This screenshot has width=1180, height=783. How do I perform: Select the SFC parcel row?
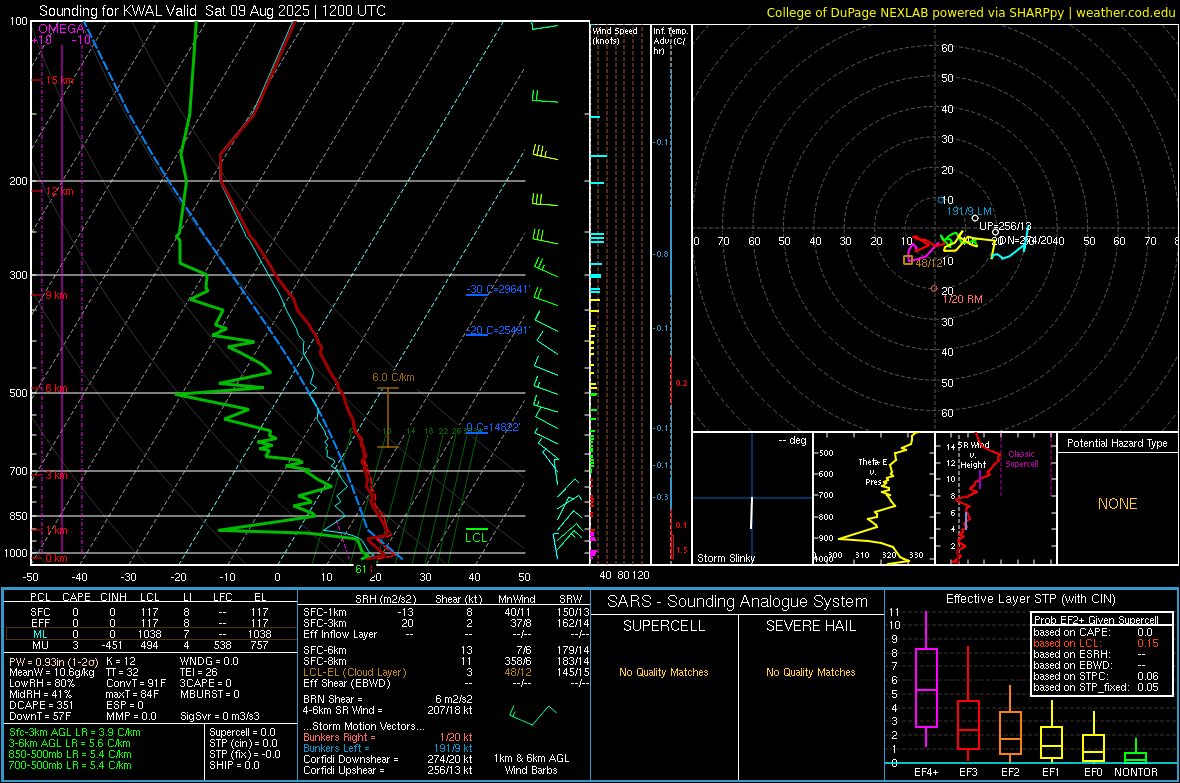pyautogui.click(x=149, y=612)
